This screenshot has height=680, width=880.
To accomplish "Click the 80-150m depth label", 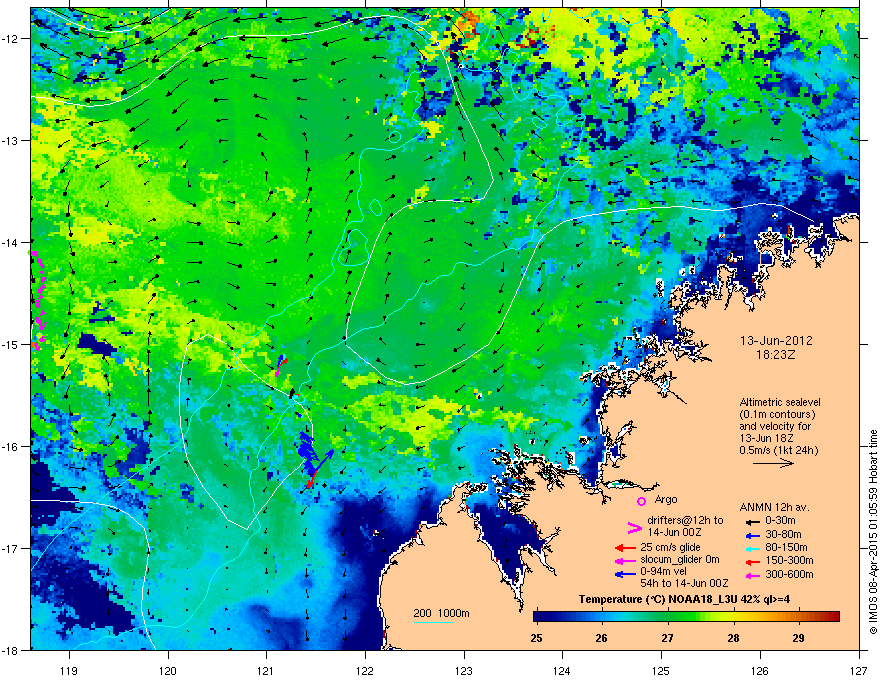I will (x=786, y=547).
